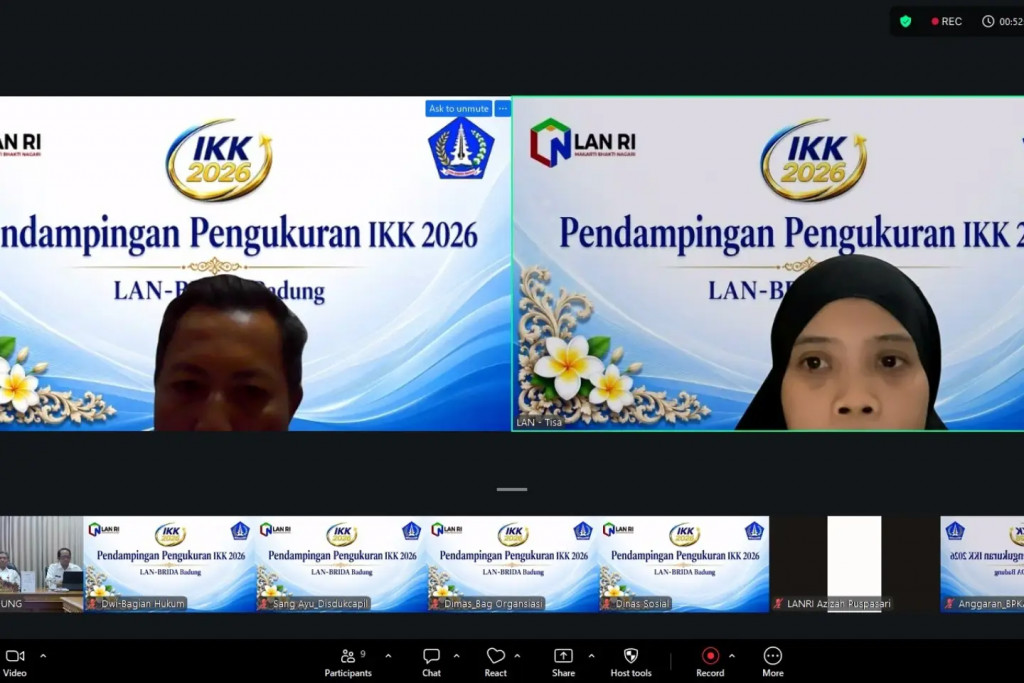This screenshot has height=683, width=1024.
Task: Click muted mic icon on LANRI Azizah Puspasari
Action: 778,604
